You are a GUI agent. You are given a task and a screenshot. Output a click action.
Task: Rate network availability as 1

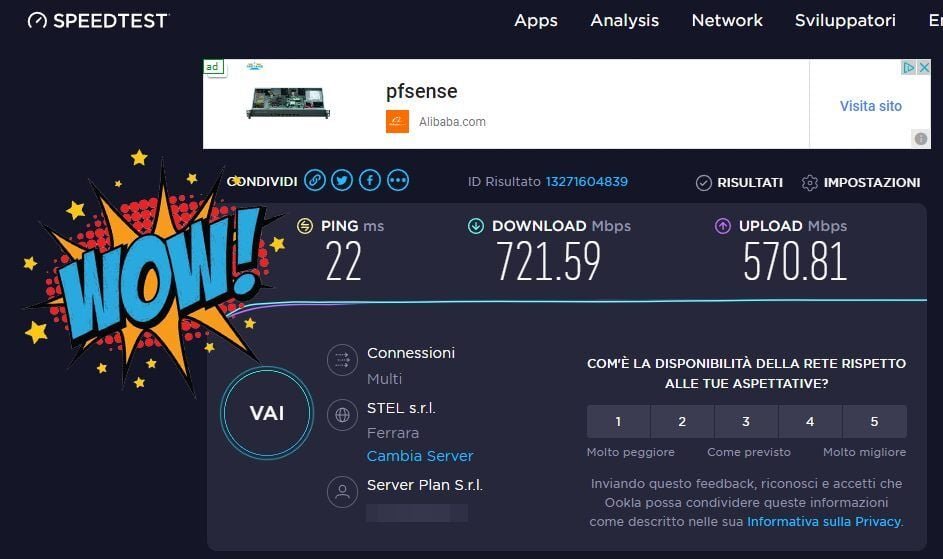(x=618, y=421)
